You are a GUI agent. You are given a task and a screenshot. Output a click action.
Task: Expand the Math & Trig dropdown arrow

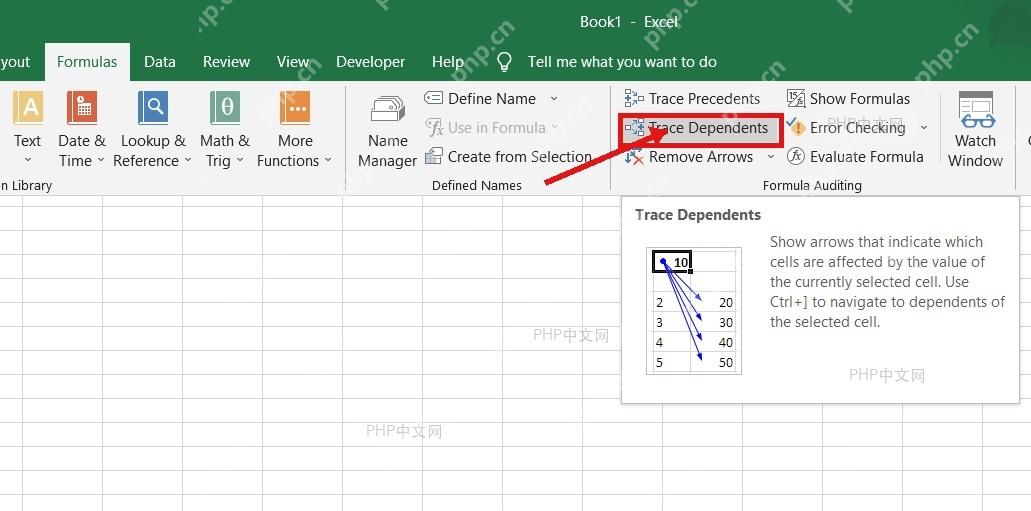240,160
